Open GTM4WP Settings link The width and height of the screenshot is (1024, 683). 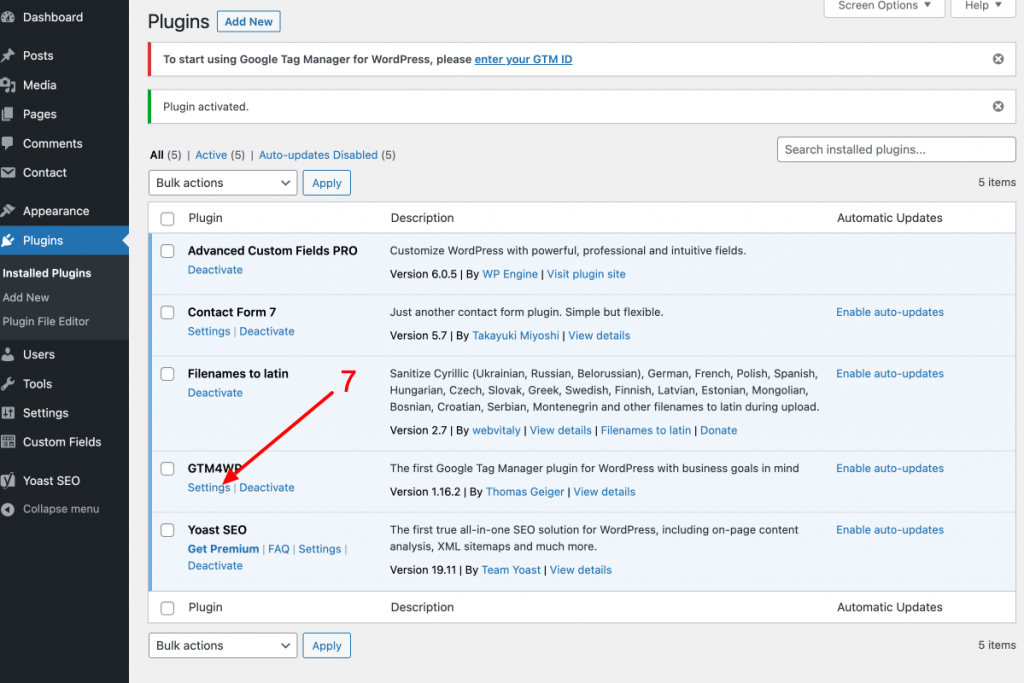pyautogui.click(x=209, y=488)
